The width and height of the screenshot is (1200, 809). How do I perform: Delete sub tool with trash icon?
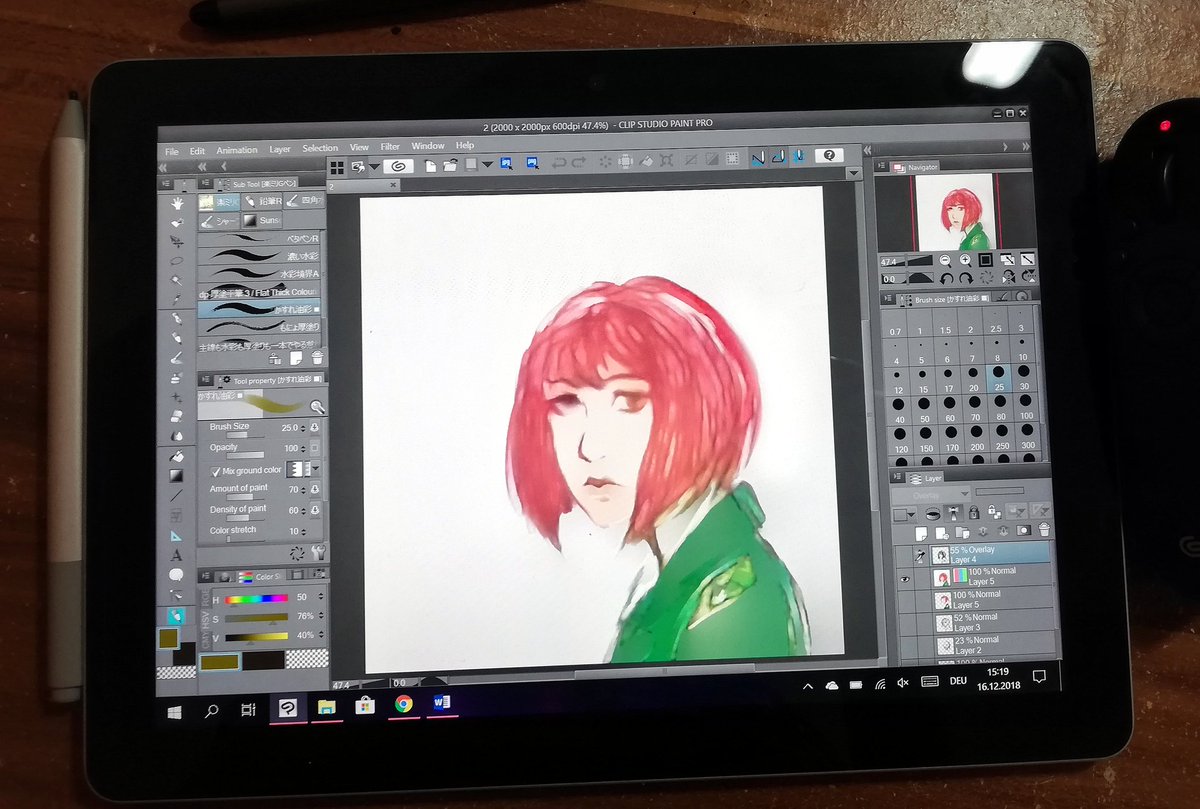pos(317,357)
